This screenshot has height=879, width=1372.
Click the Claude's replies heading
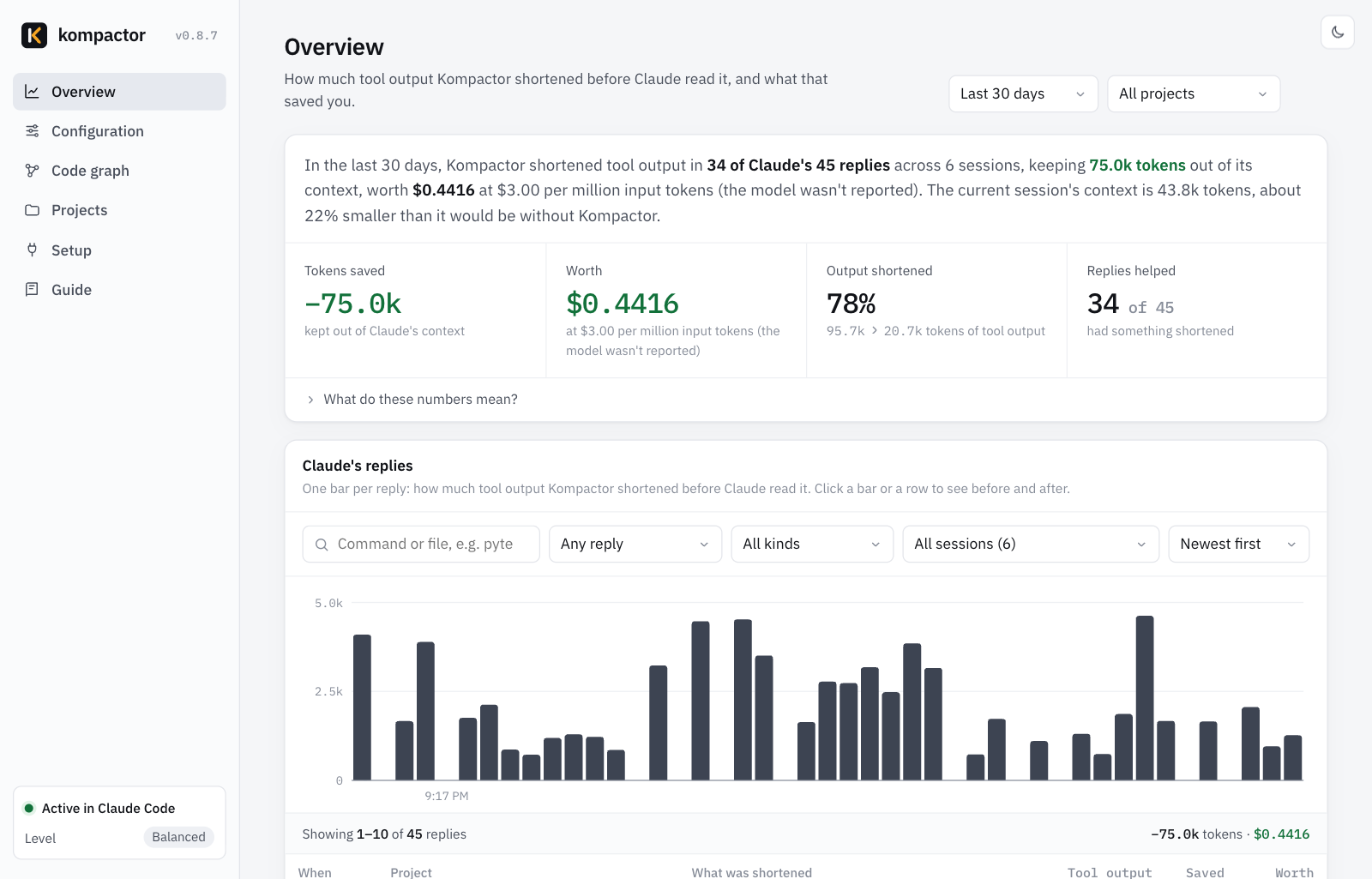358,466
